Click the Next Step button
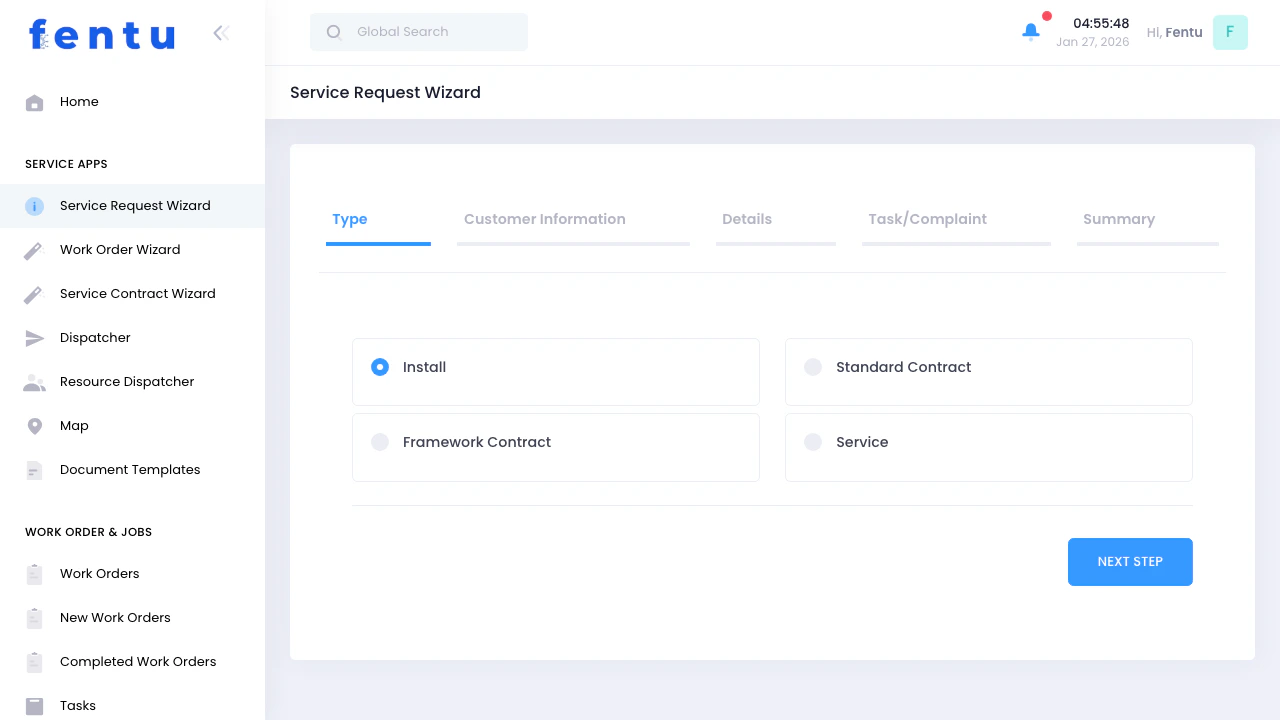 pyautogui.click(x=1130, y=561)
